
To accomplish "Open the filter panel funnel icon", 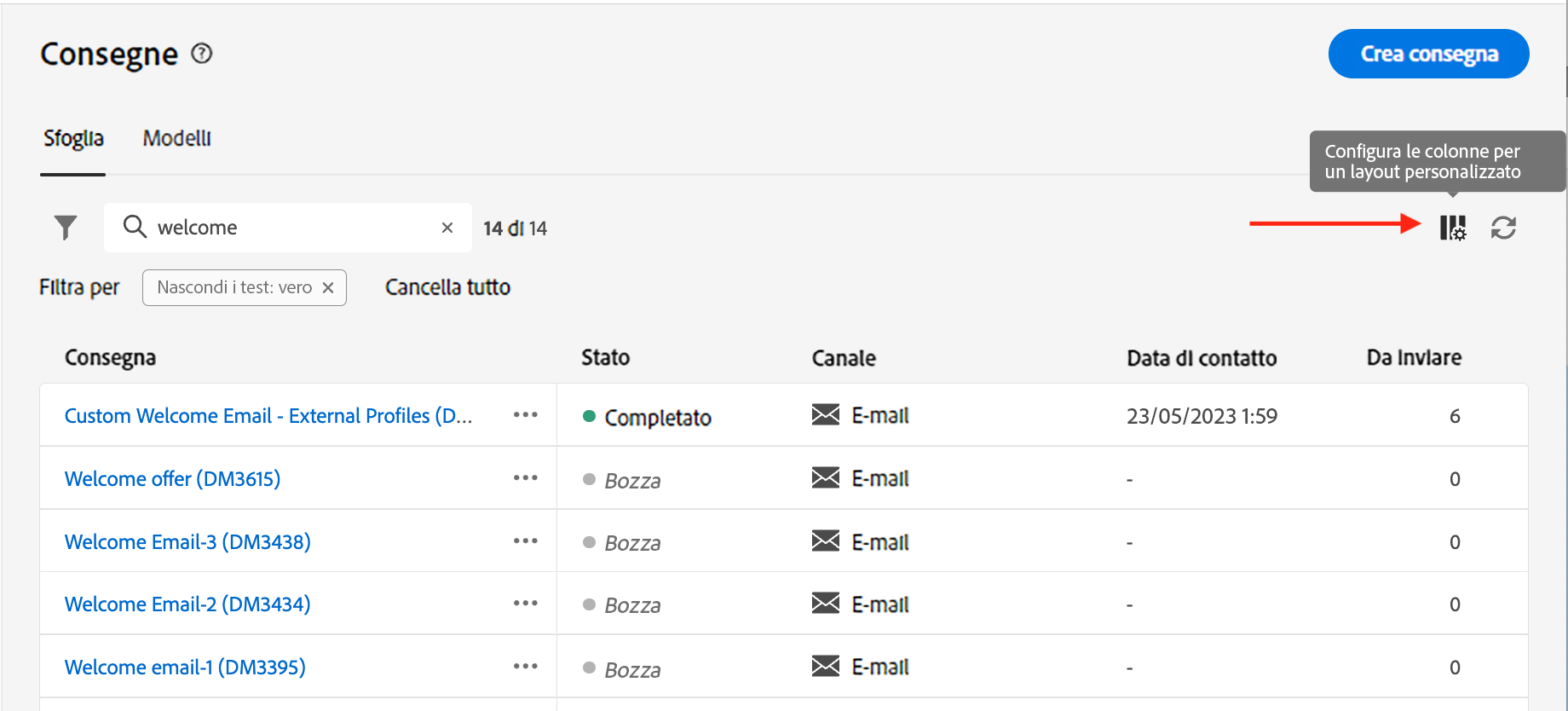I will point(66,228).
